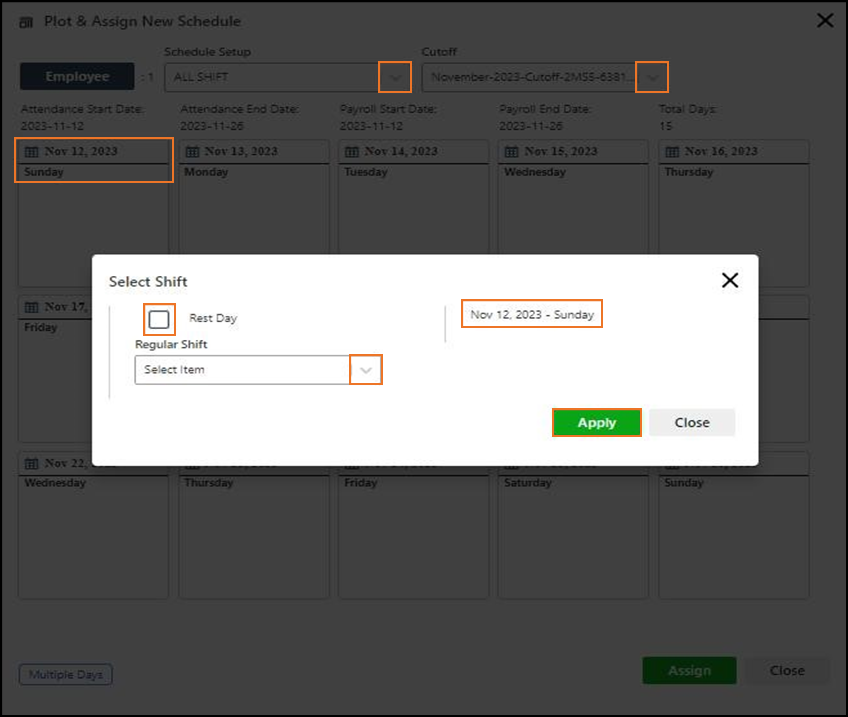Close the Plot & Assign New Schedule window

(825, 20)
